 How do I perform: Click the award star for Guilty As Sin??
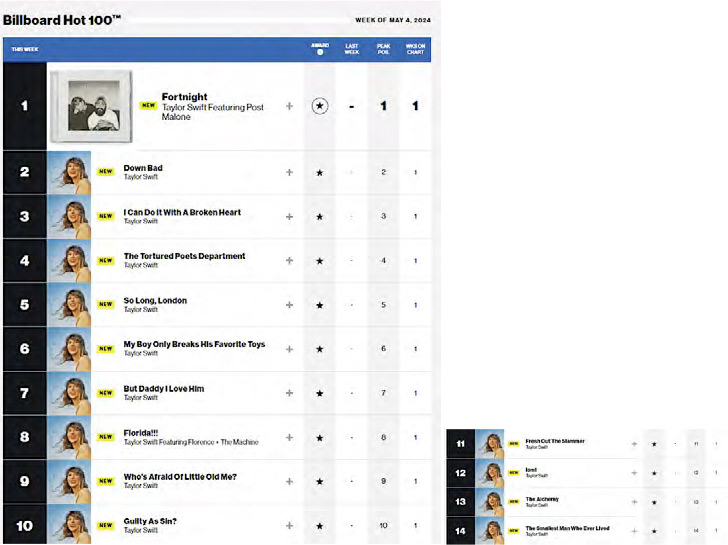coord(319,526)
